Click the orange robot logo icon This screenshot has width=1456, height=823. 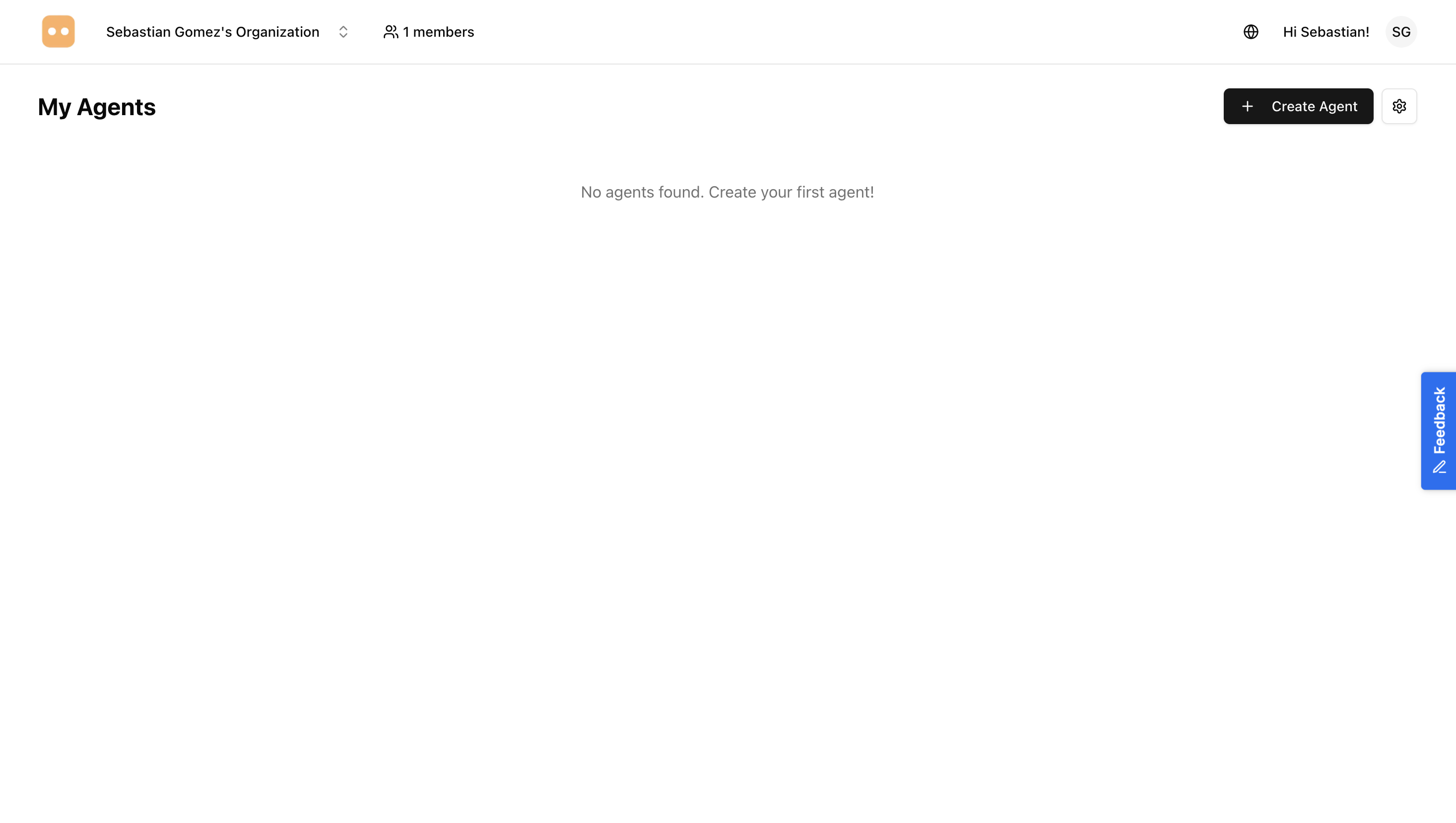(58, 32)
